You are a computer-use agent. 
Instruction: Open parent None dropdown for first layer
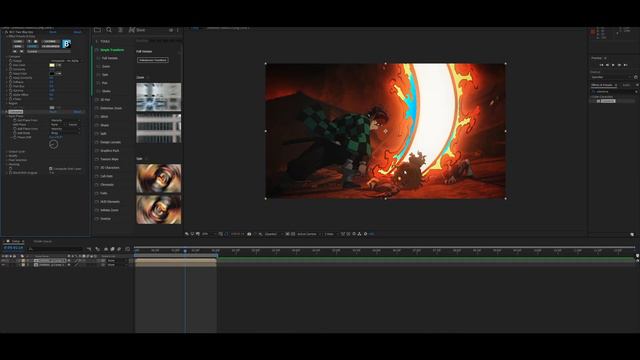pyautogui.click(x=115, y=260)
